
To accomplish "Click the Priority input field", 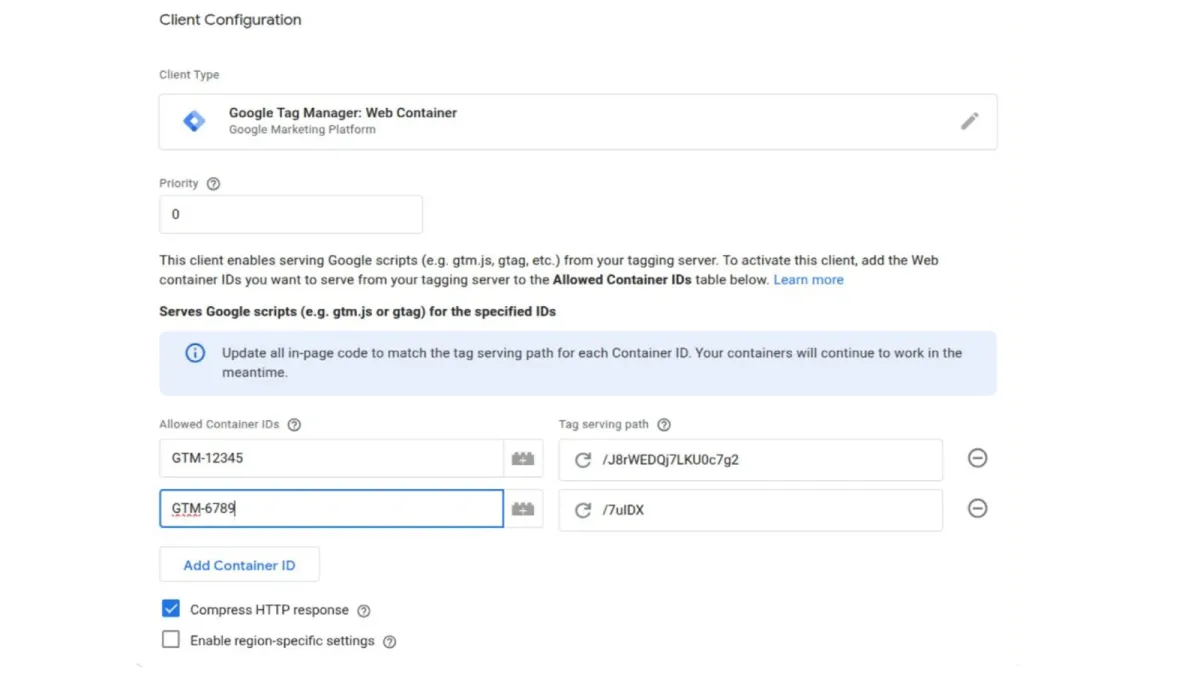I will (x=291, y=215).
